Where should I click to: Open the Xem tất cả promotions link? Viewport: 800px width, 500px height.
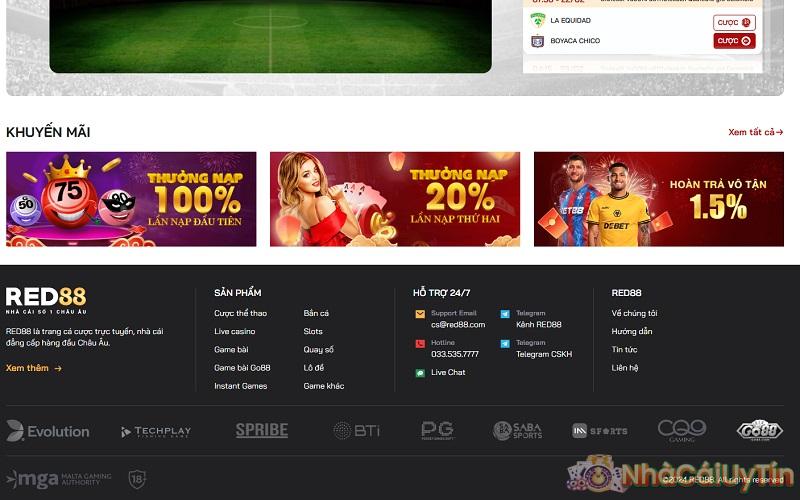pos(755,132)
